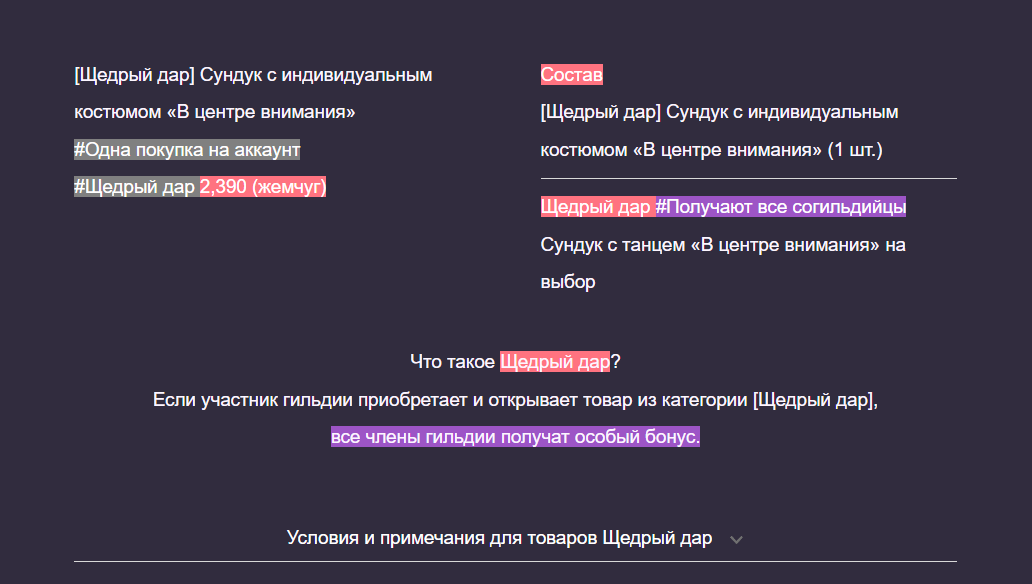Select the "#Одна покупка на аккаунт" tag
The width and height of the screenshot is (1032, 584).
[x=187, y=149]
